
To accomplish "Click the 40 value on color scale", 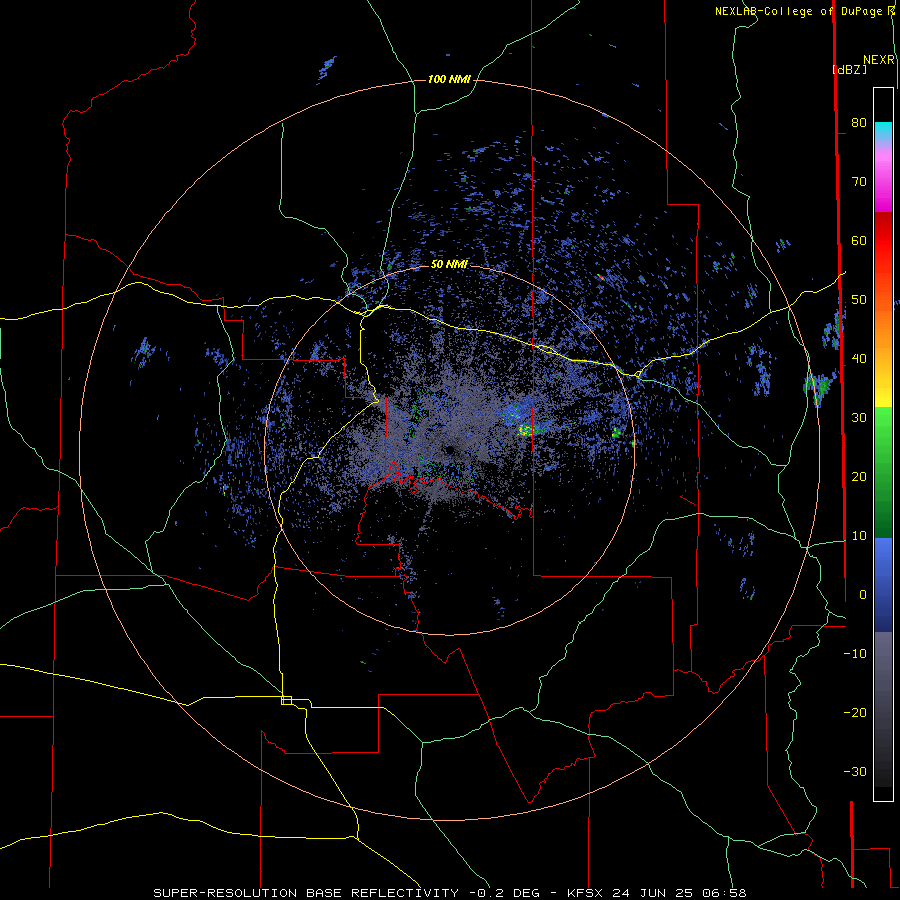I will click(x=859, y=359).
